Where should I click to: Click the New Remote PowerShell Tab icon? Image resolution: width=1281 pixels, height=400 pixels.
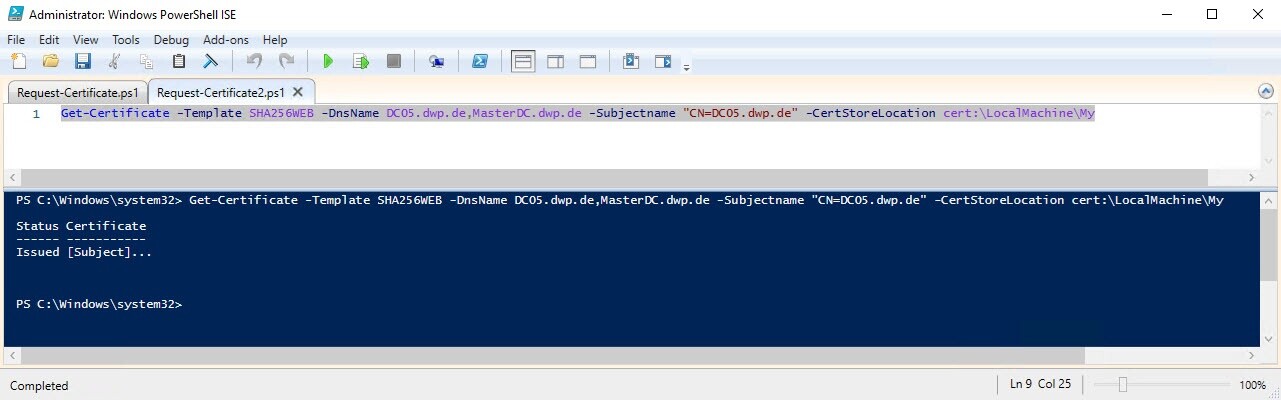pyautogui.click(x=436, y=62)
